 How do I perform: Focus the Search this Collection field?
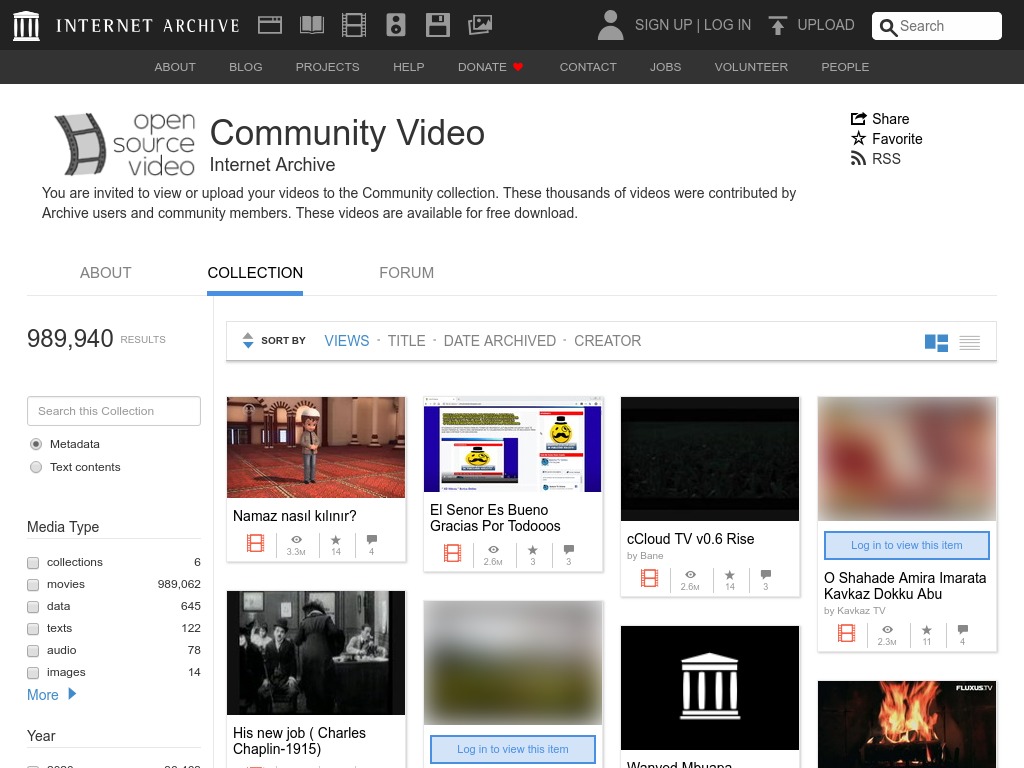pos(114,411)
